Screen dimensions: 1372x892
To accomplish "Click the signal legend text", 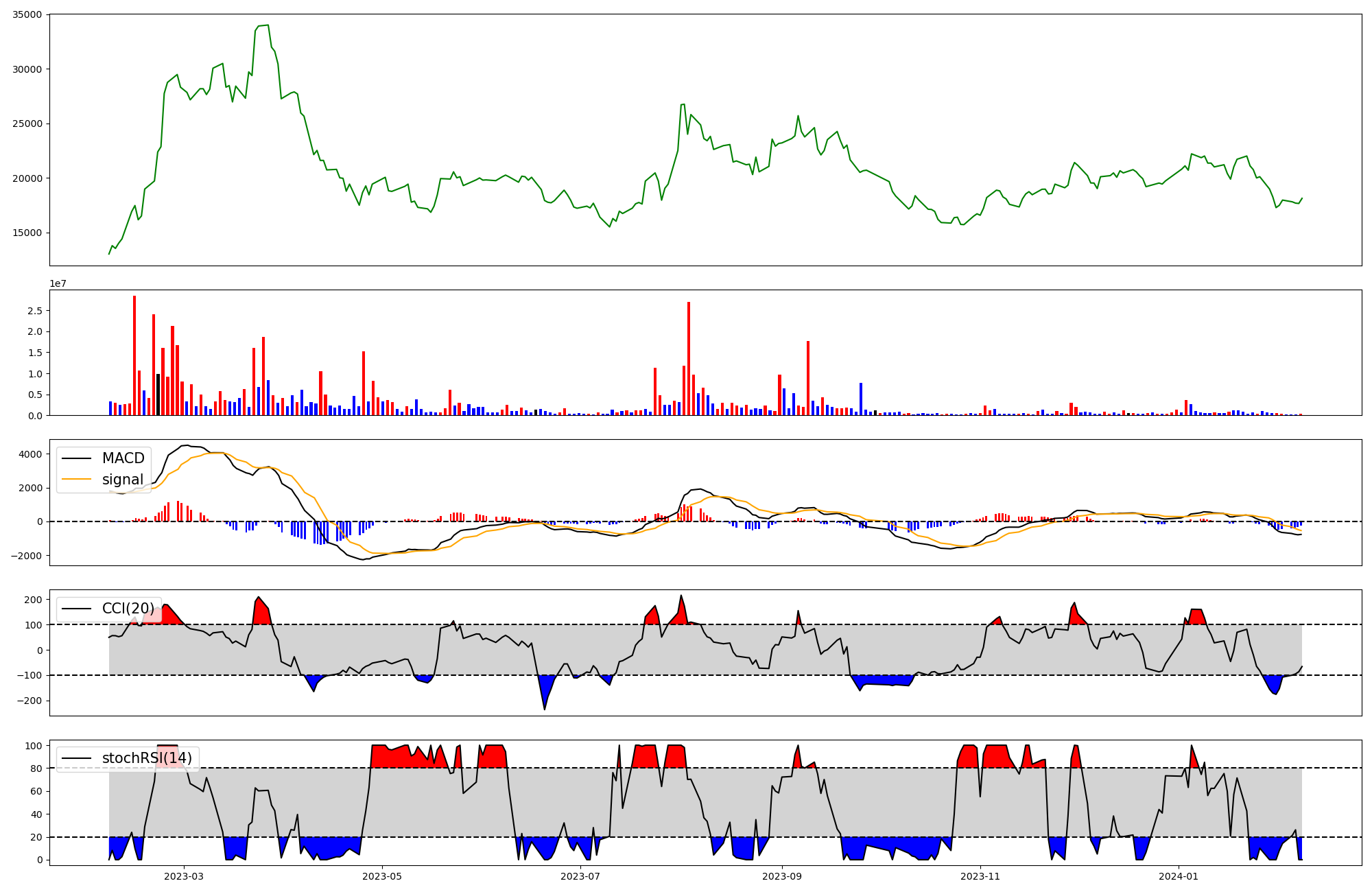I will (123, 480).
